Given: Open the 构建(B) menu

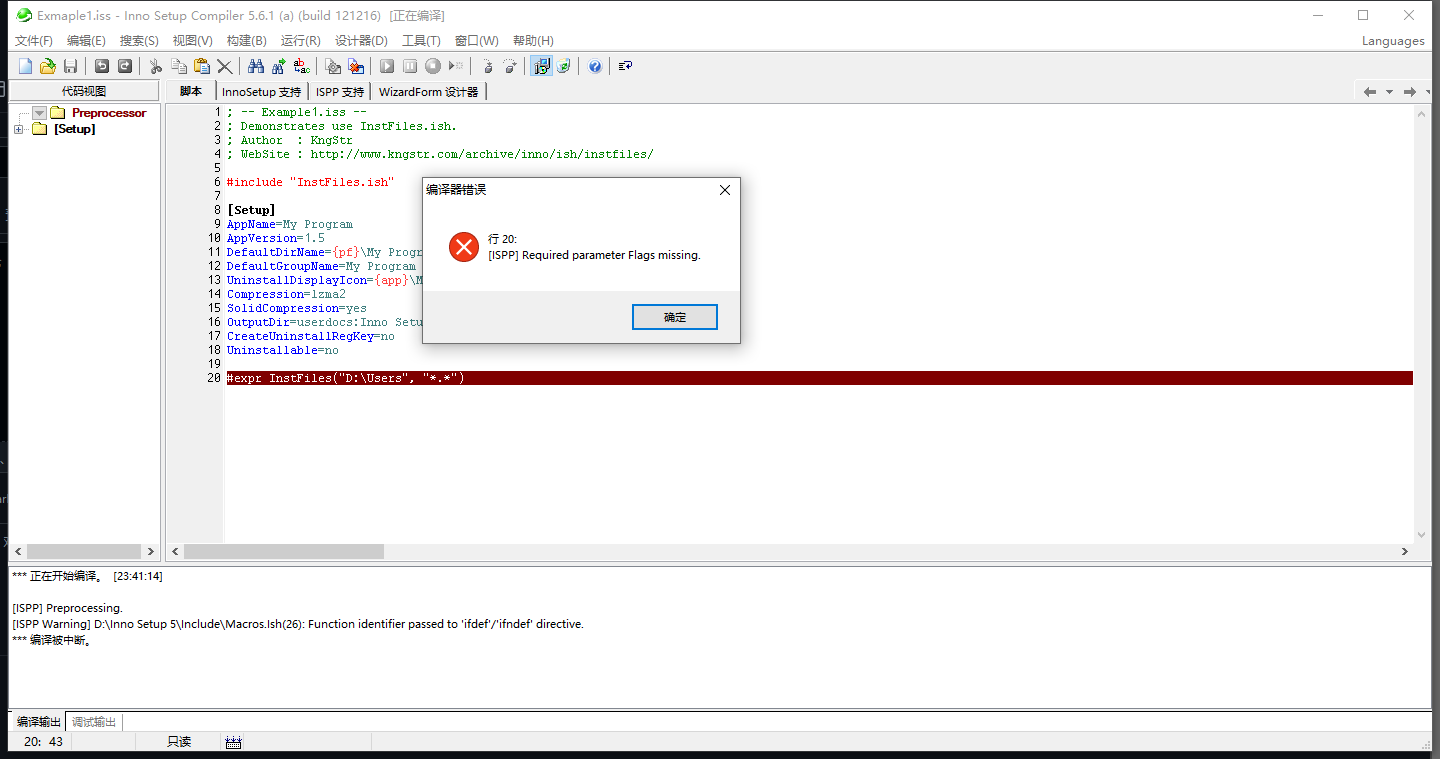Looking at the screenshot, I should (x=246, y=40).
